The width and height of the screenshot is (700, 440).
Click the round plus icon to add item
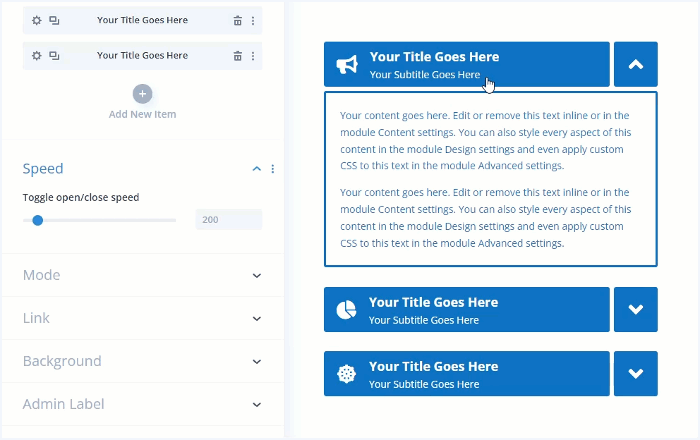click(x=142, y=94)
